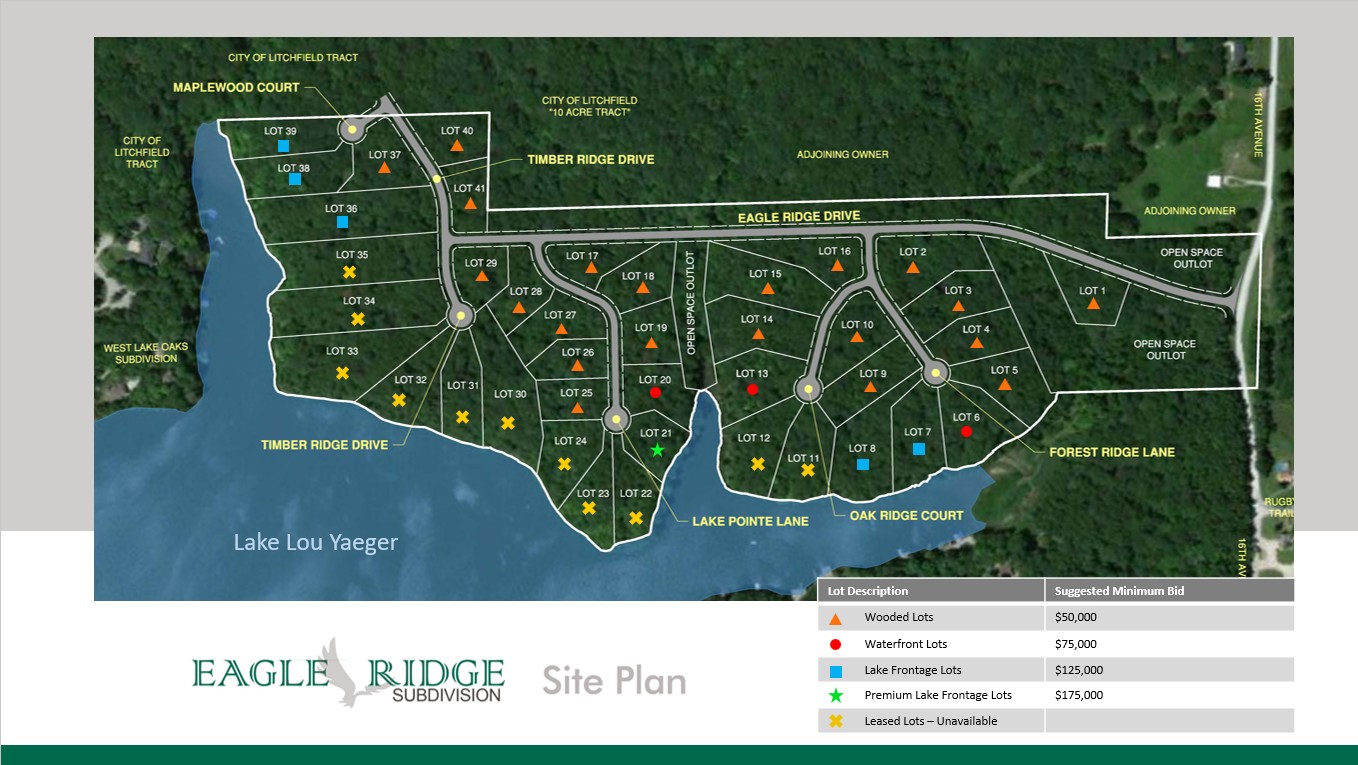The width and height of the screenshot is (1358, 765).
Task: Click the Lake Frontage blue square in legend
Action: click(x=836, y=670)
